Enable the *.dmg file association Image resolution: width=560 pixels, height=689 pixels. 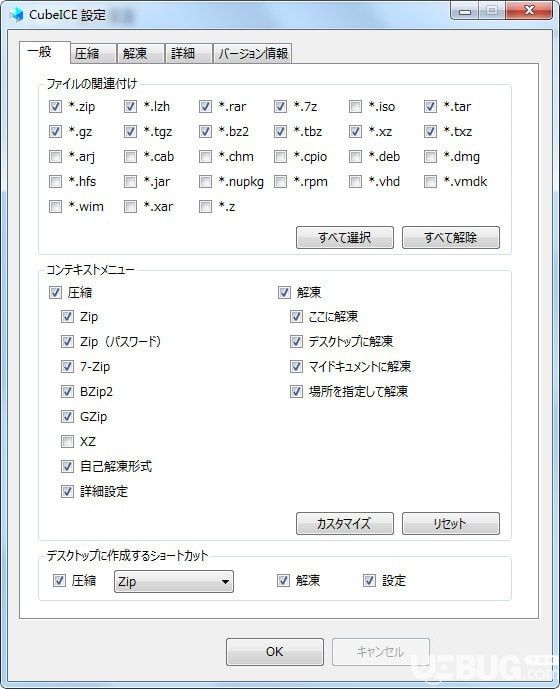click(x=430, y=156)
